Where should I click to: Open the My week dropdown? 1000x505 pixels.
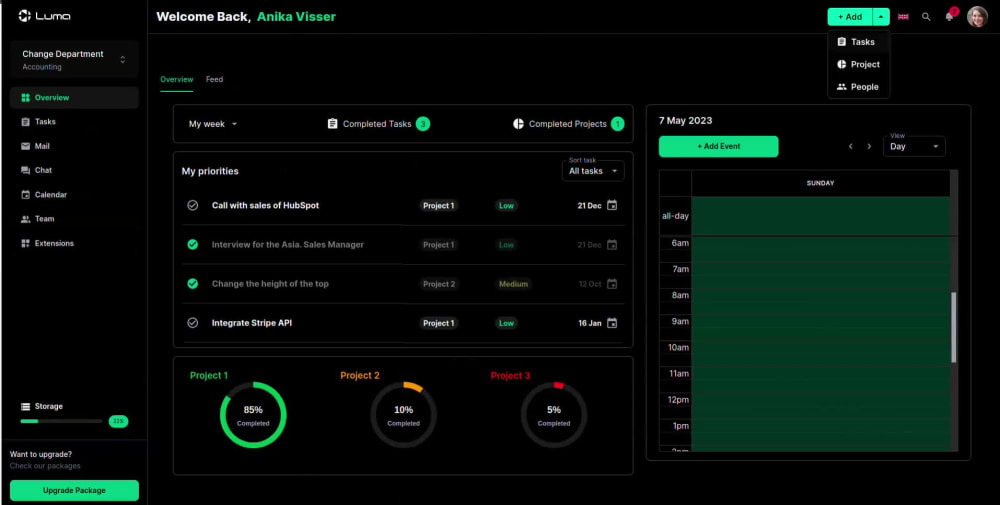(213, 124)
